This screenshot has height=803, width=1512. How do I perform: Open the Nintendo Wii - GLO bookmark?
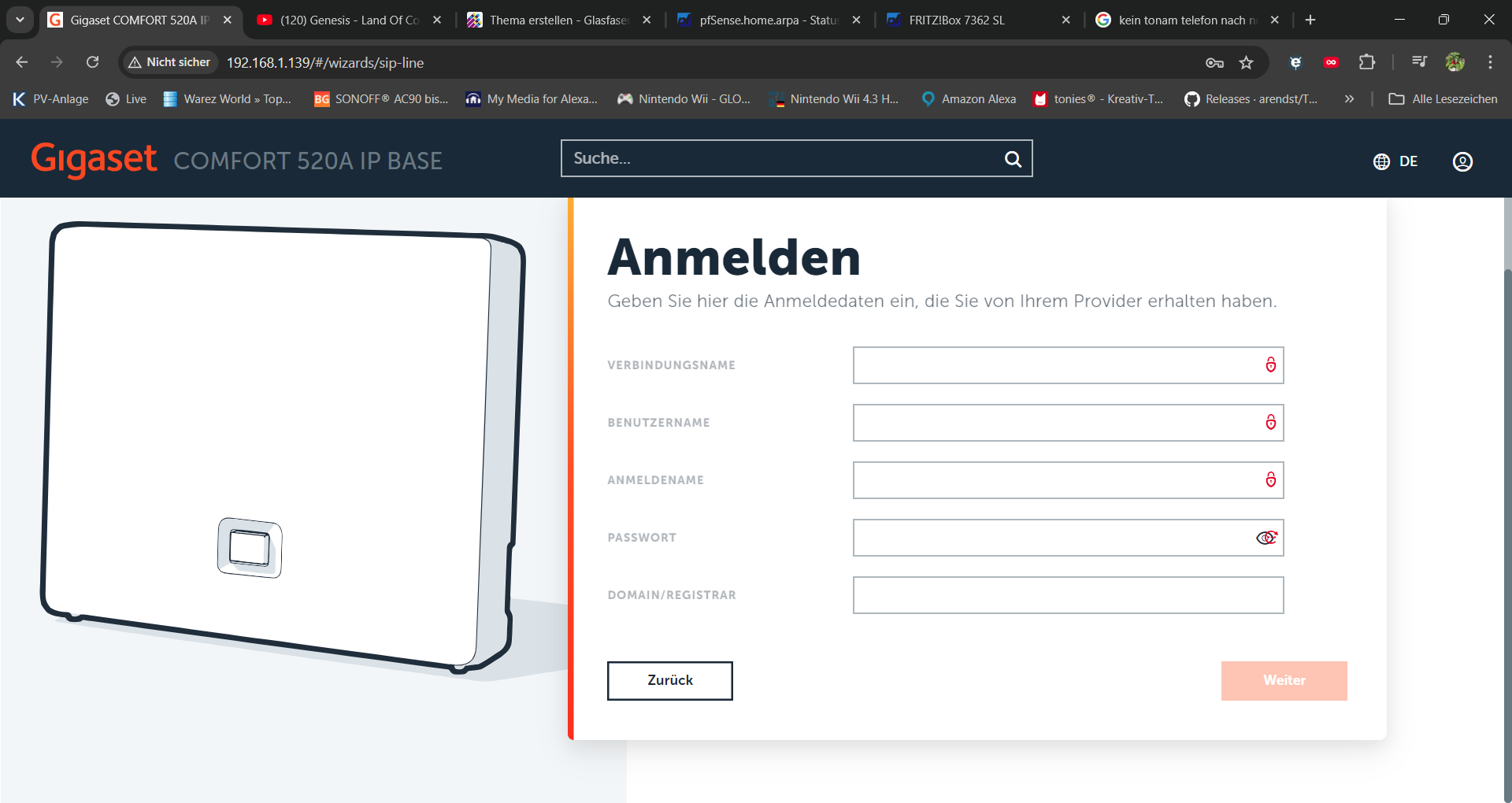coord(684,98)
